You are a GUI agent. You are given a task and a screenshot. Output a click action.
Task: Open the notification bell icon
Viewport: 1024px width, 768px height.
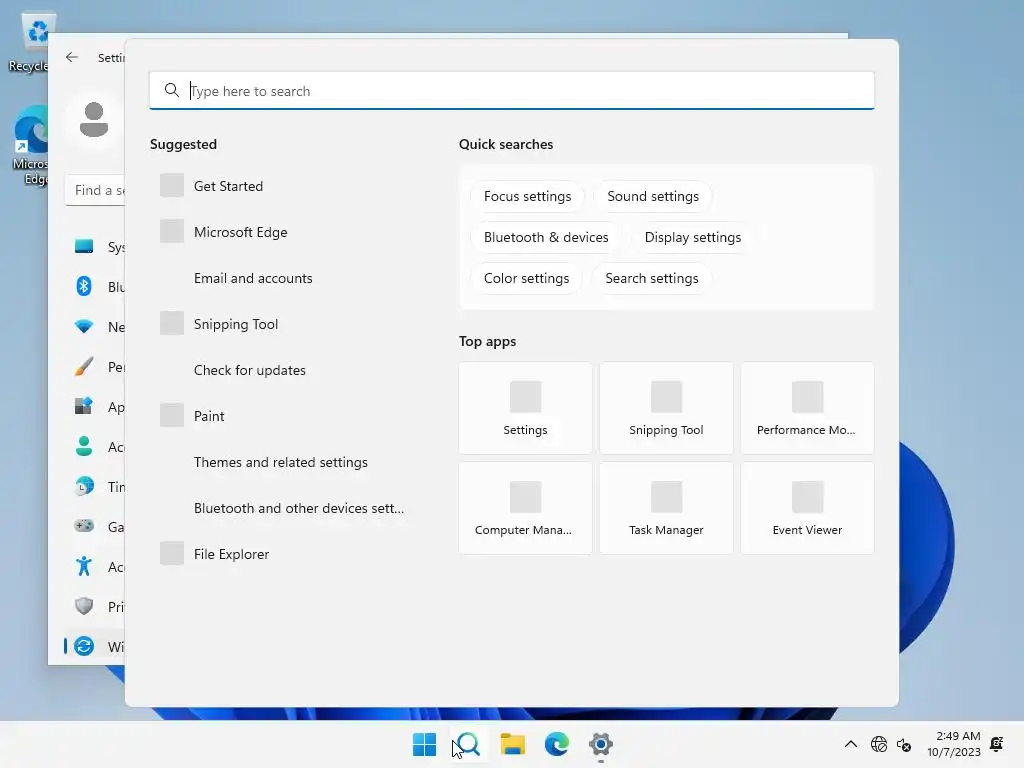[997, 744]
